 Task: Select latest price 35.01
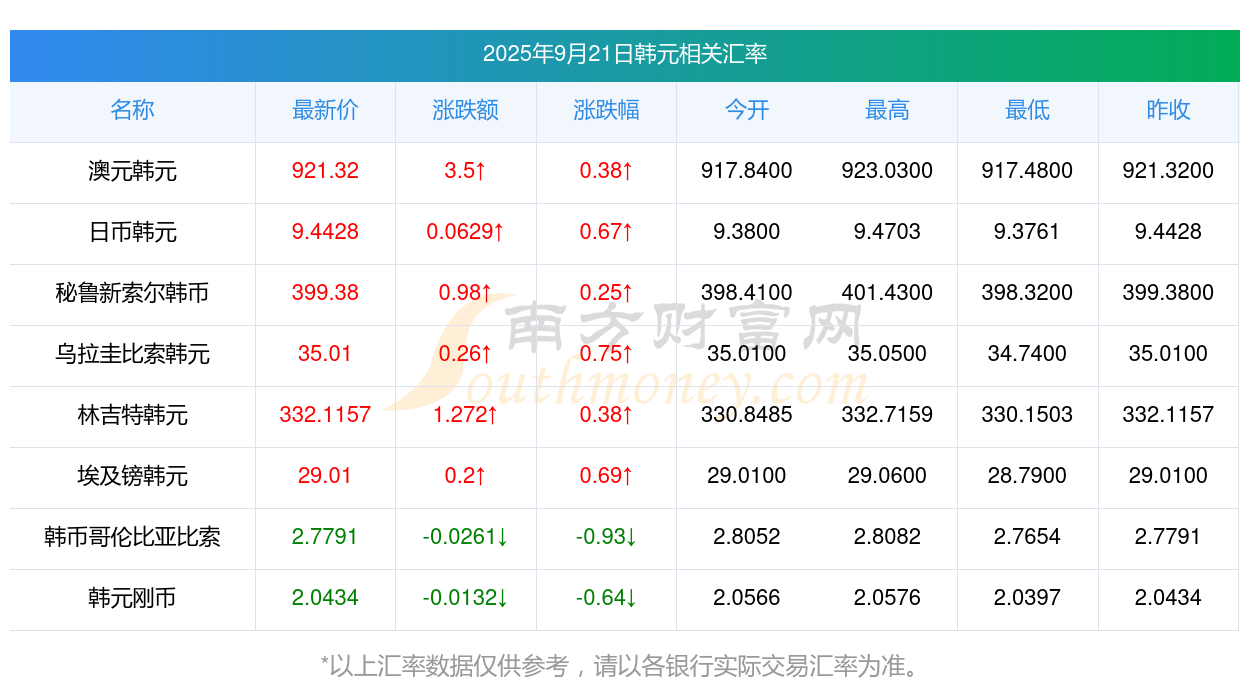tap(325, 354)
